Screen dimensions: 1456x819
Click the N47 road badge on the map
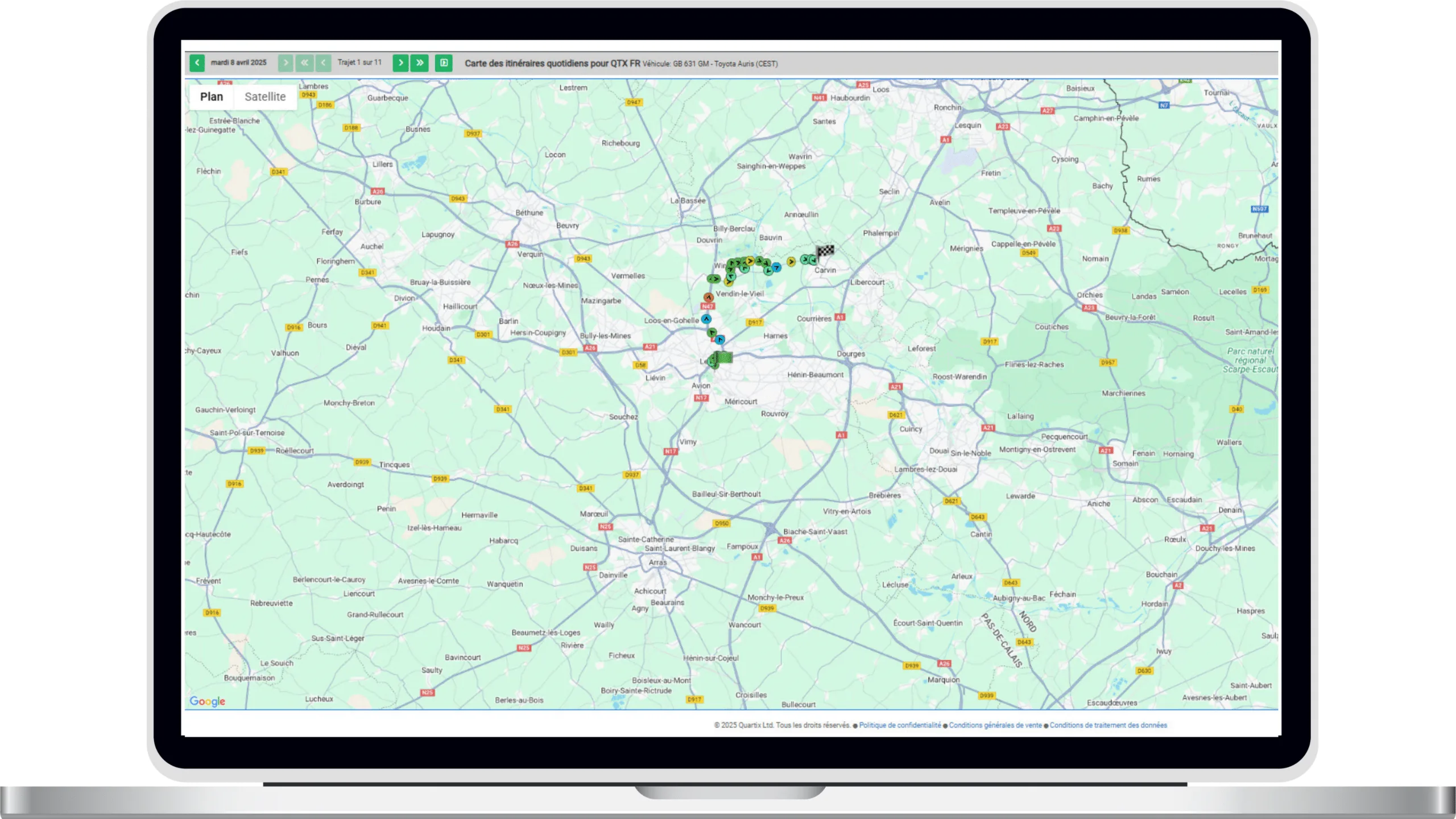[708, 307]
